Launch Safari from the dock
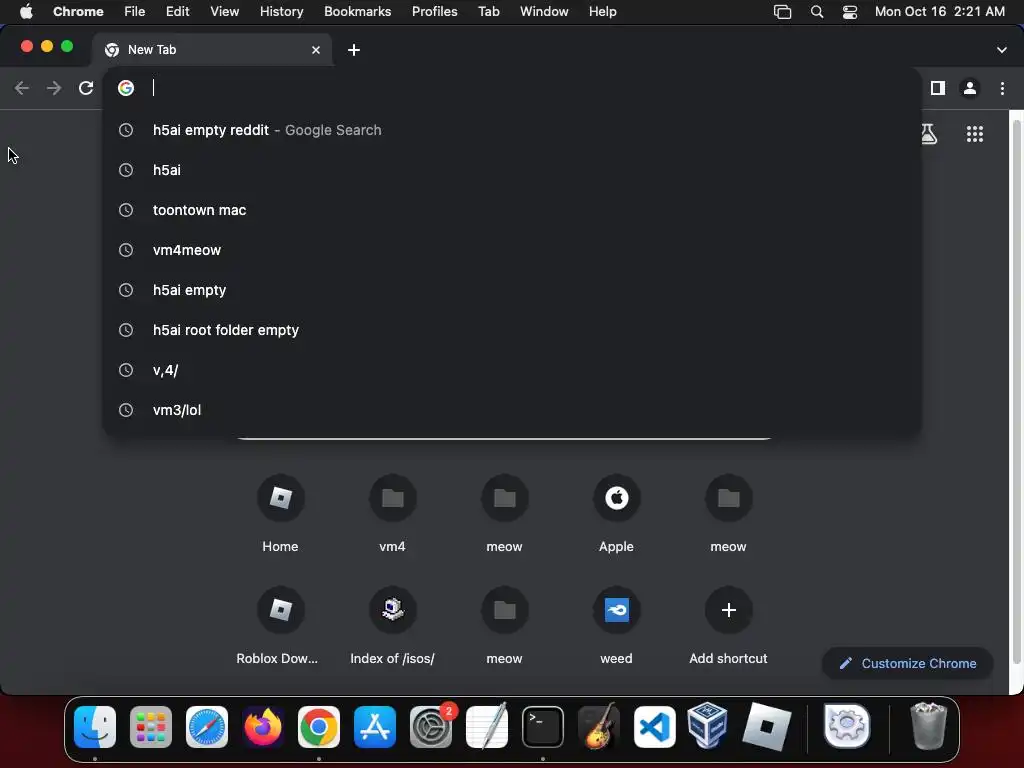This screenshot has height=768, width=1024. [x=207, y=727]
